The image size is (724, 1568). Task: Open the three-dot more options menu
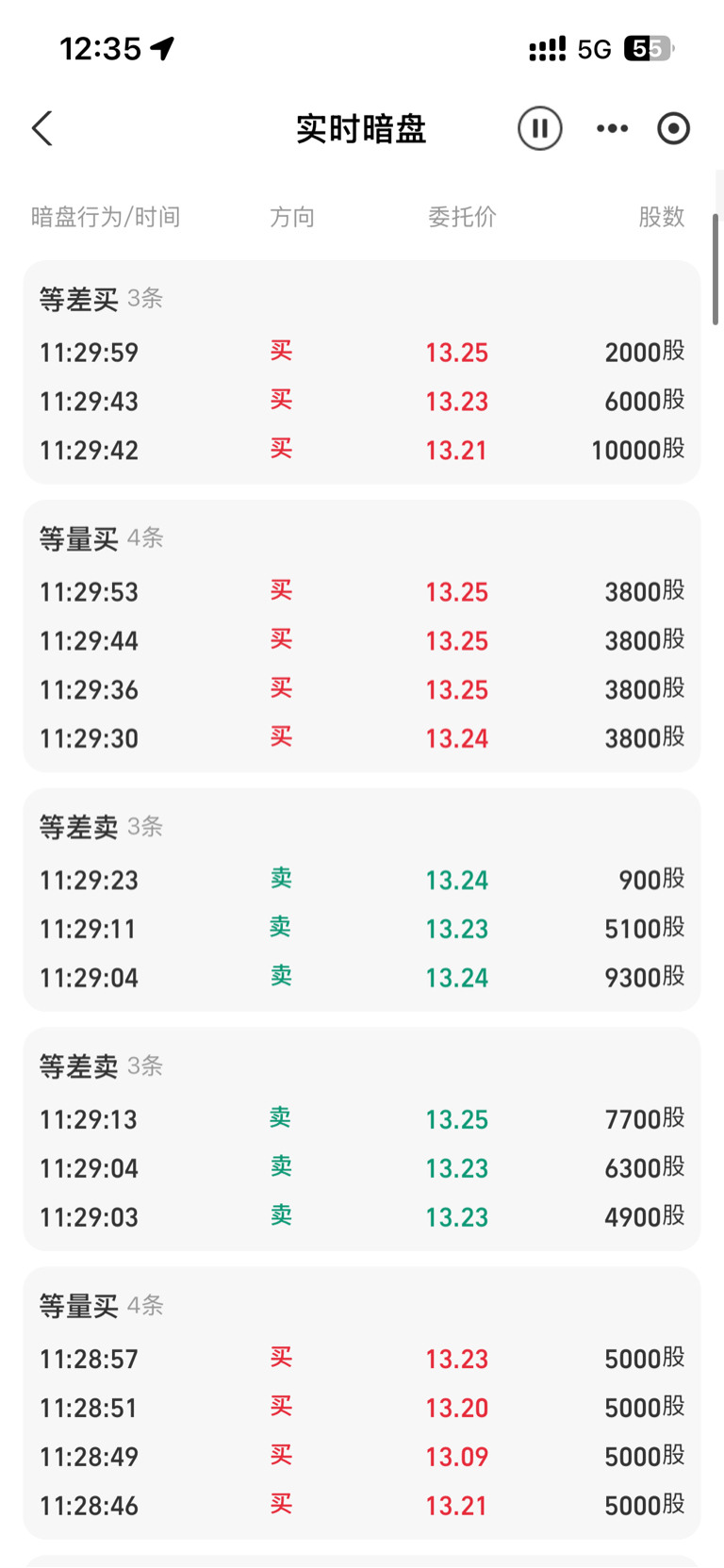612,128
